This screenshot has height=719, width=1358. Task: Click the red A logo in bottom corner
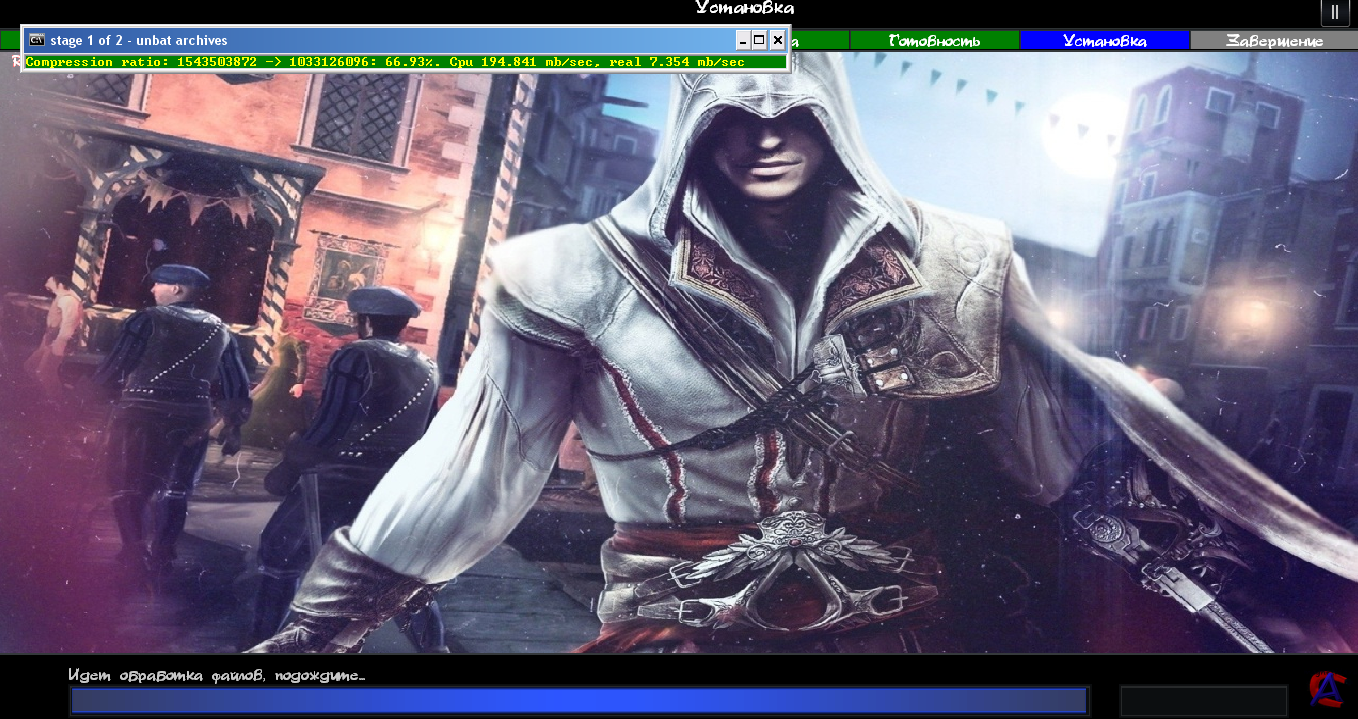click(1329, 688)
